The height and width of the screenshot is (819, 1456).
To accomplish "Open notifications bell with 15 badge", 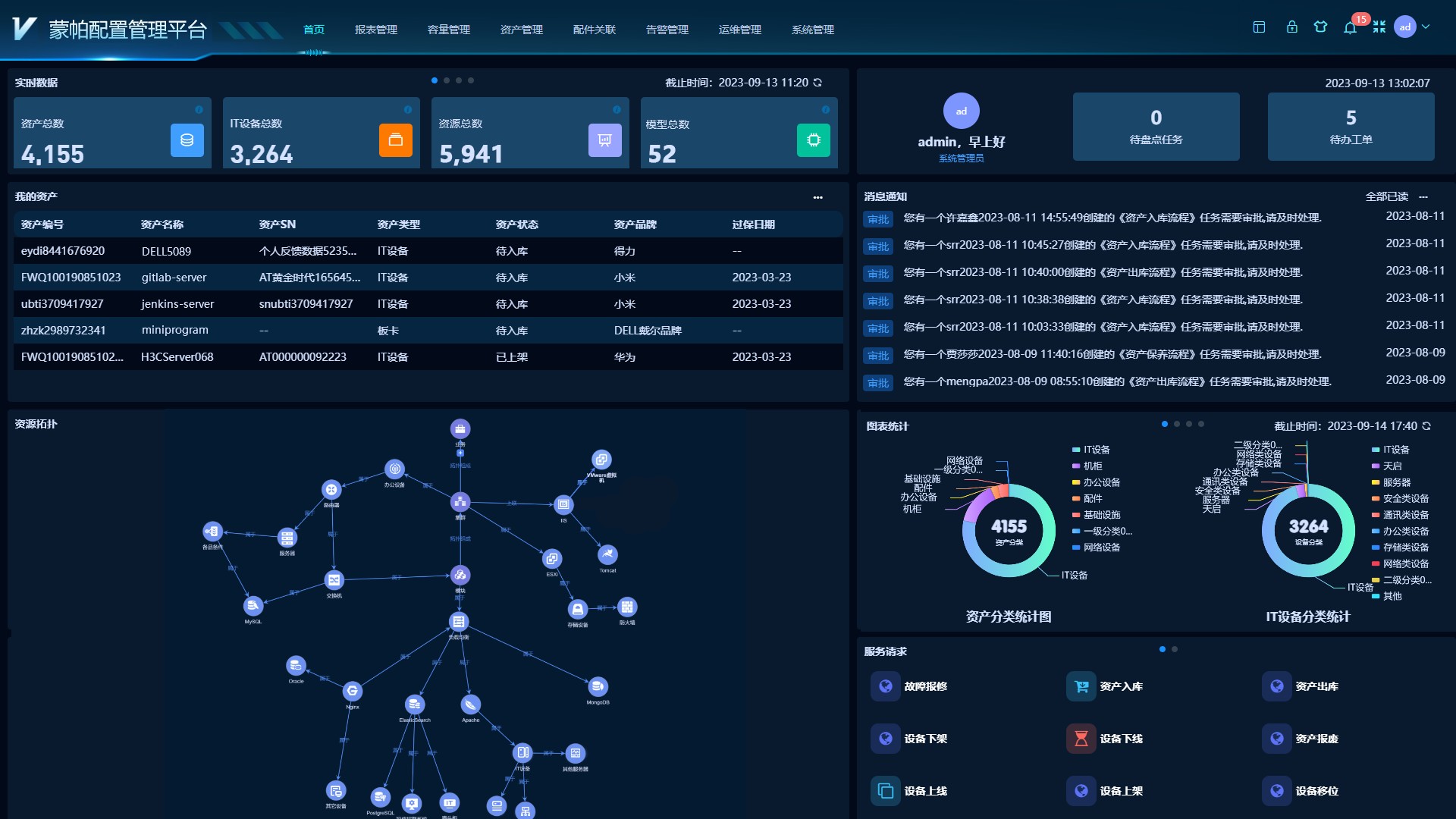I will 1350,28.
